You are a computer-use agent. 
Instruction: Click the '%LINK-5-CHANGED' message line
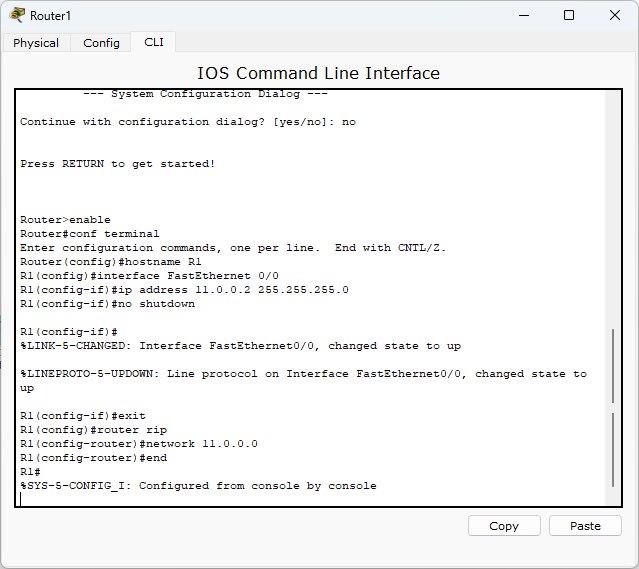[240, 346]
